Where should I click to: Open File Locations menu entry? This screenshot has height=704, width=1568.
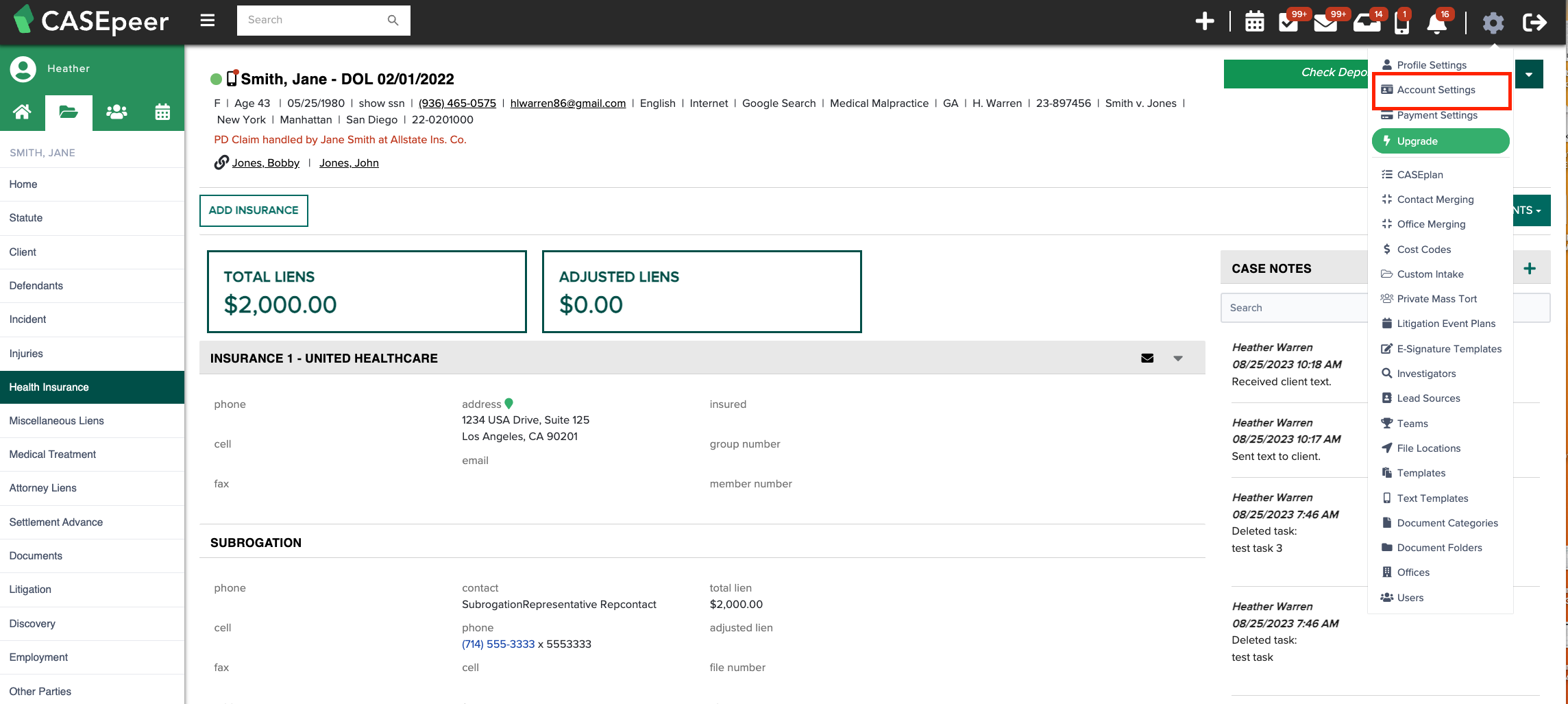click(1429, 448)
